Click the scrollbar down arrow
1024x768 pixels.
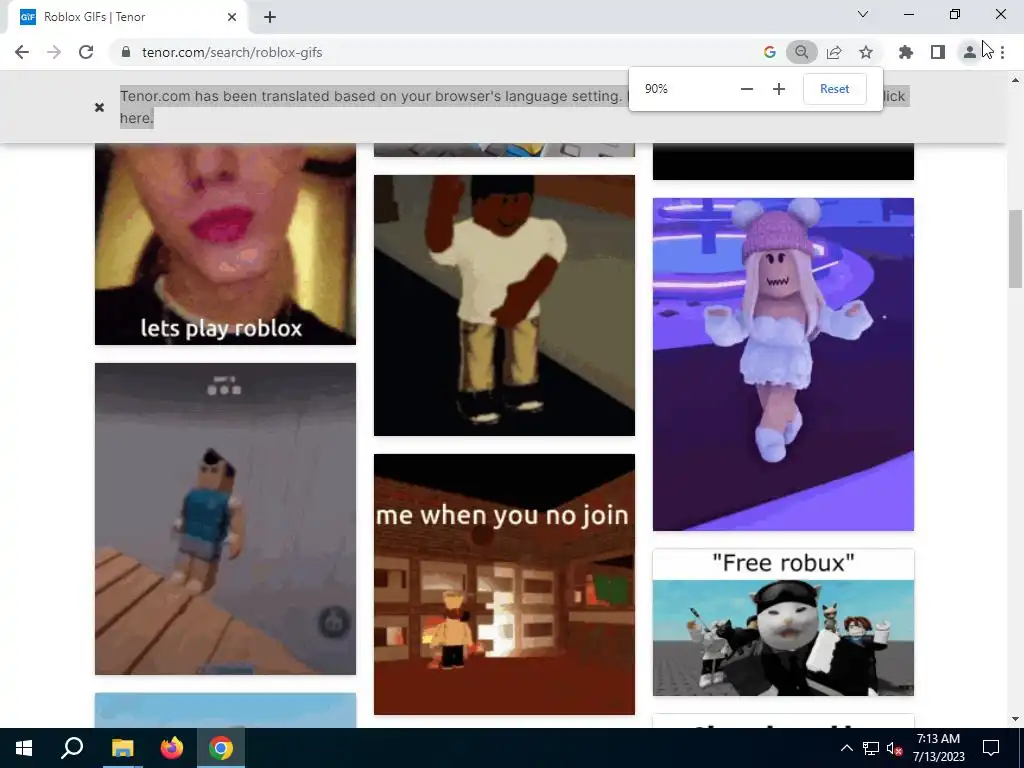click(1015, 719)
